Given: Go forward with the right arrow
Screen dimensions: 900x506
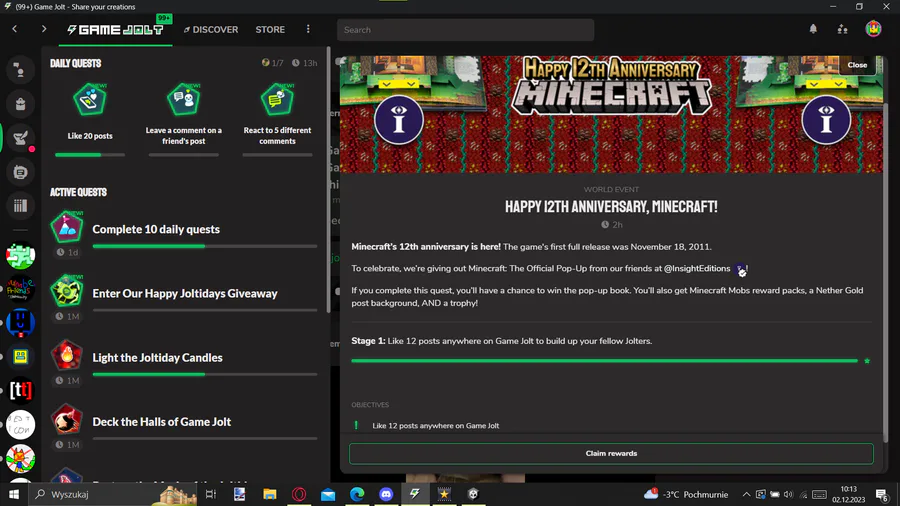Looking at the screenshot, I should pos(44,29).
